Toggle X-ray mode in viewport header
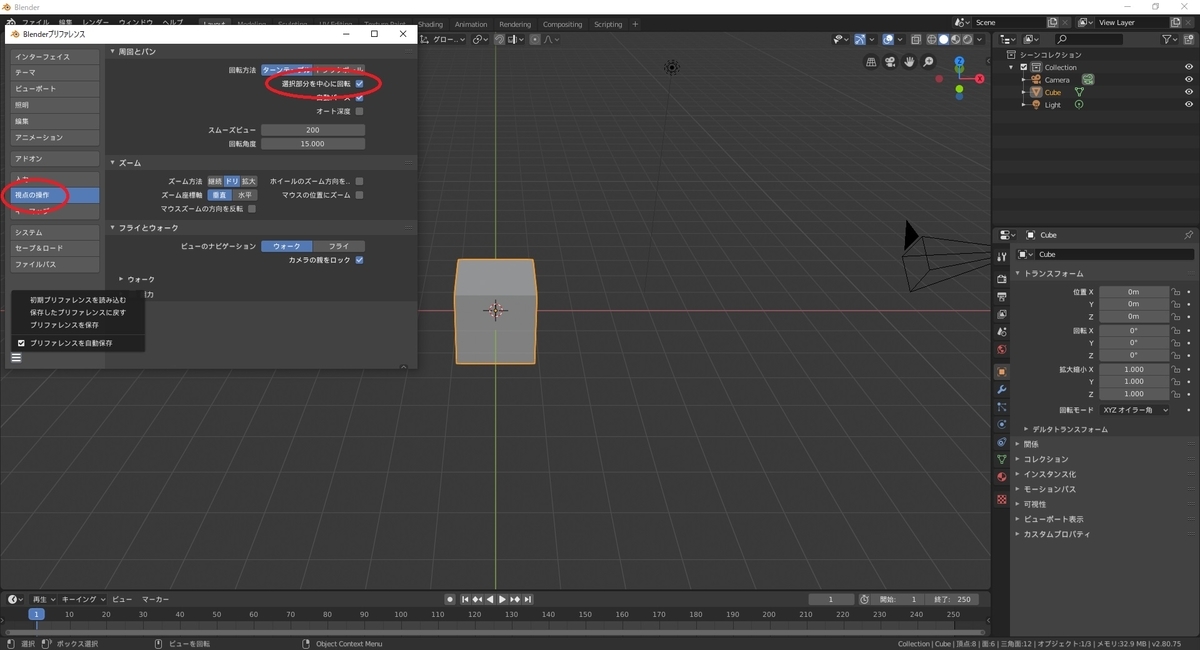1200x650 pixels. point(914,39)
